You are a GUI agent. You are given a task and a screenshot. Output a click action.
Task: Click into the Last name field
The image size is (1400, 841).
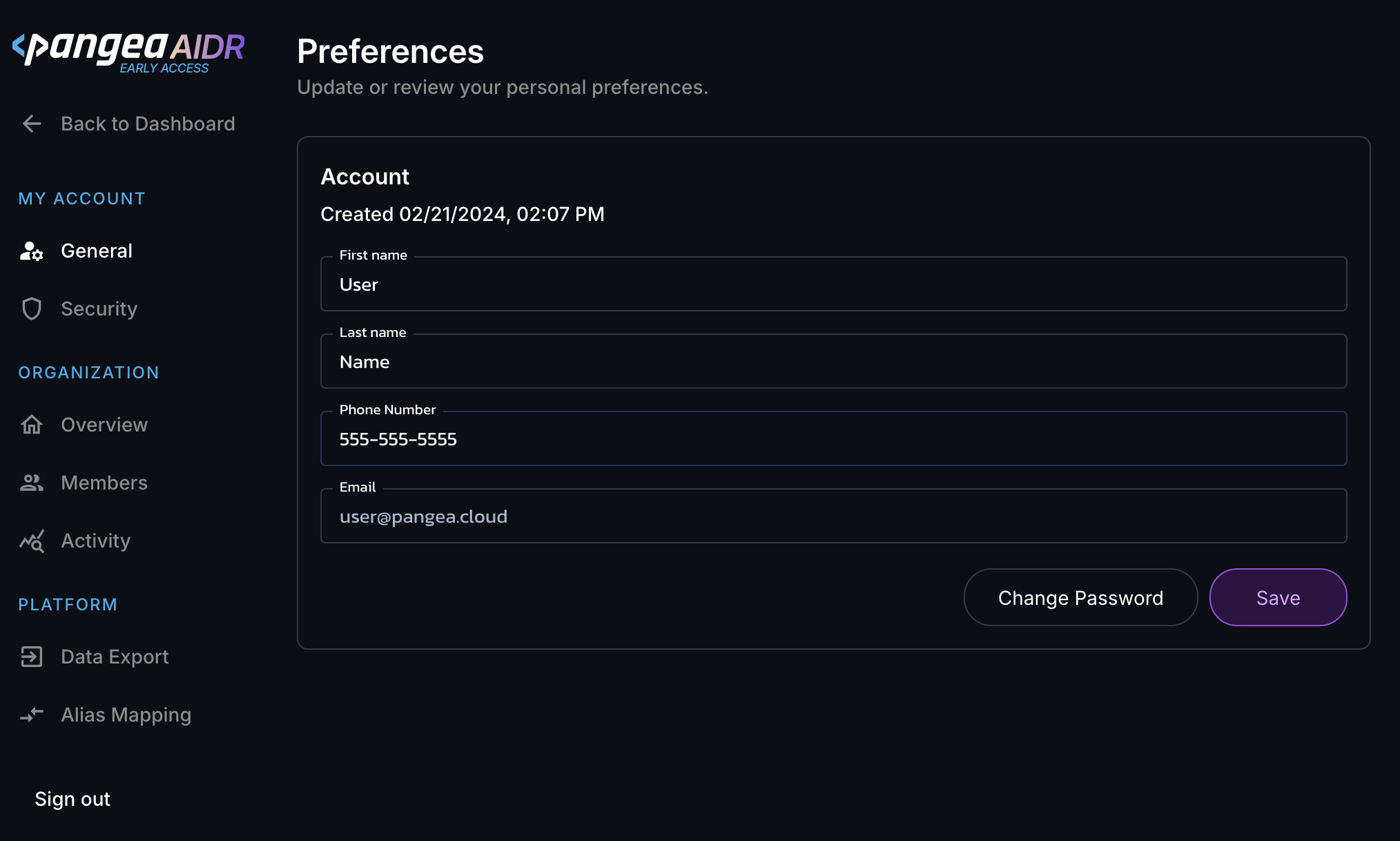833,362
